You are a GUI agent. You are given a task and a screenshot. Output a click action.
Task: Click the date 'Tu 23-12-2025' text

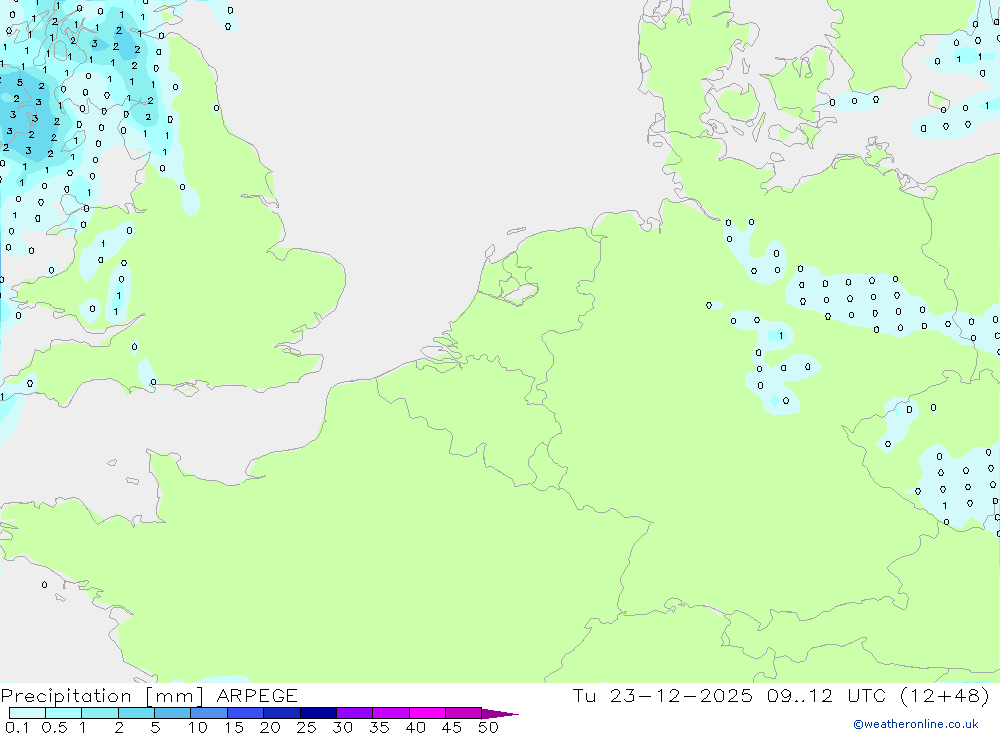663,695
